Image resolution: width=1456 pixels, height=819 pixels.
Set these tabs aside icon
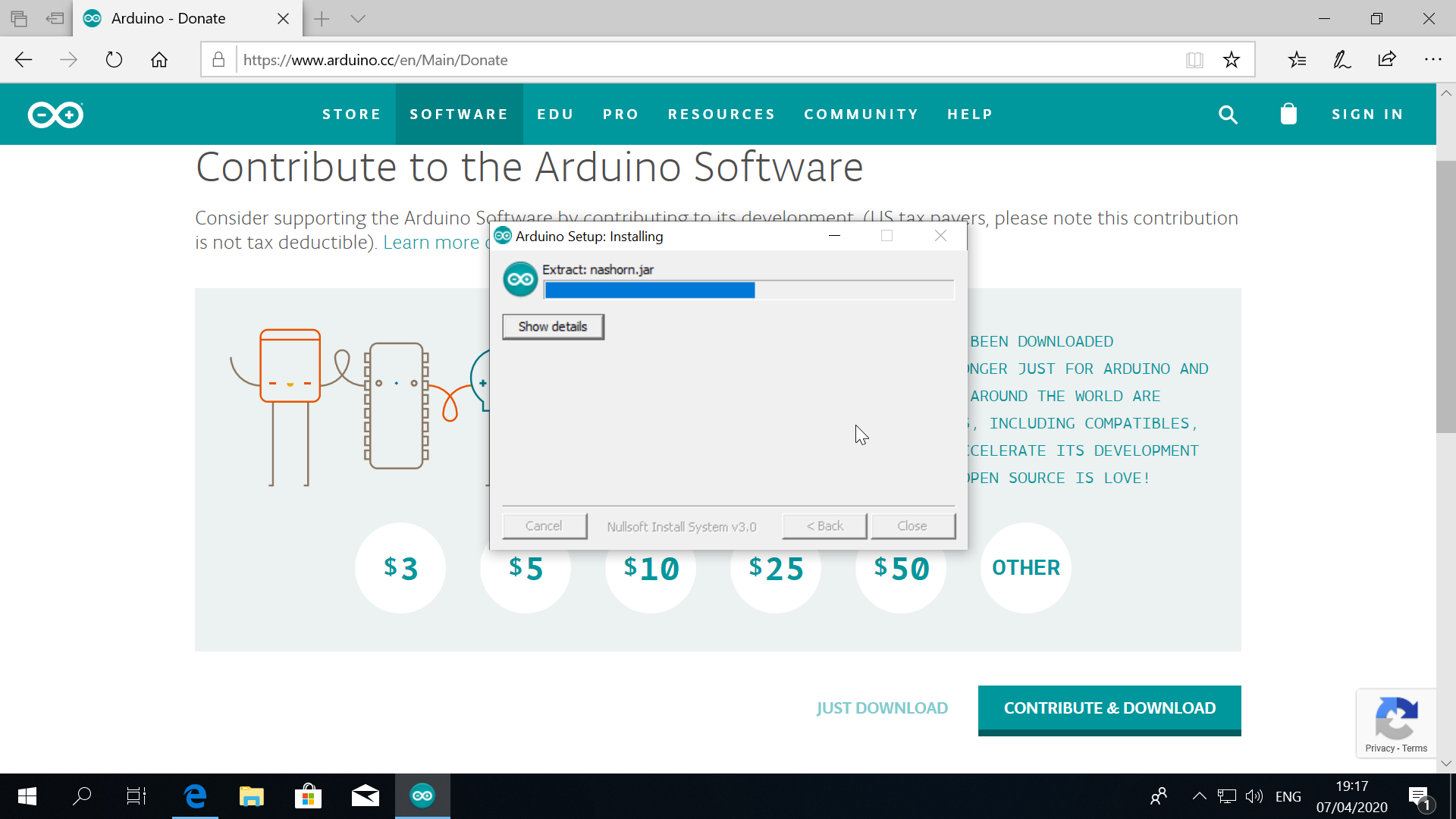click(x=55, y=18)
